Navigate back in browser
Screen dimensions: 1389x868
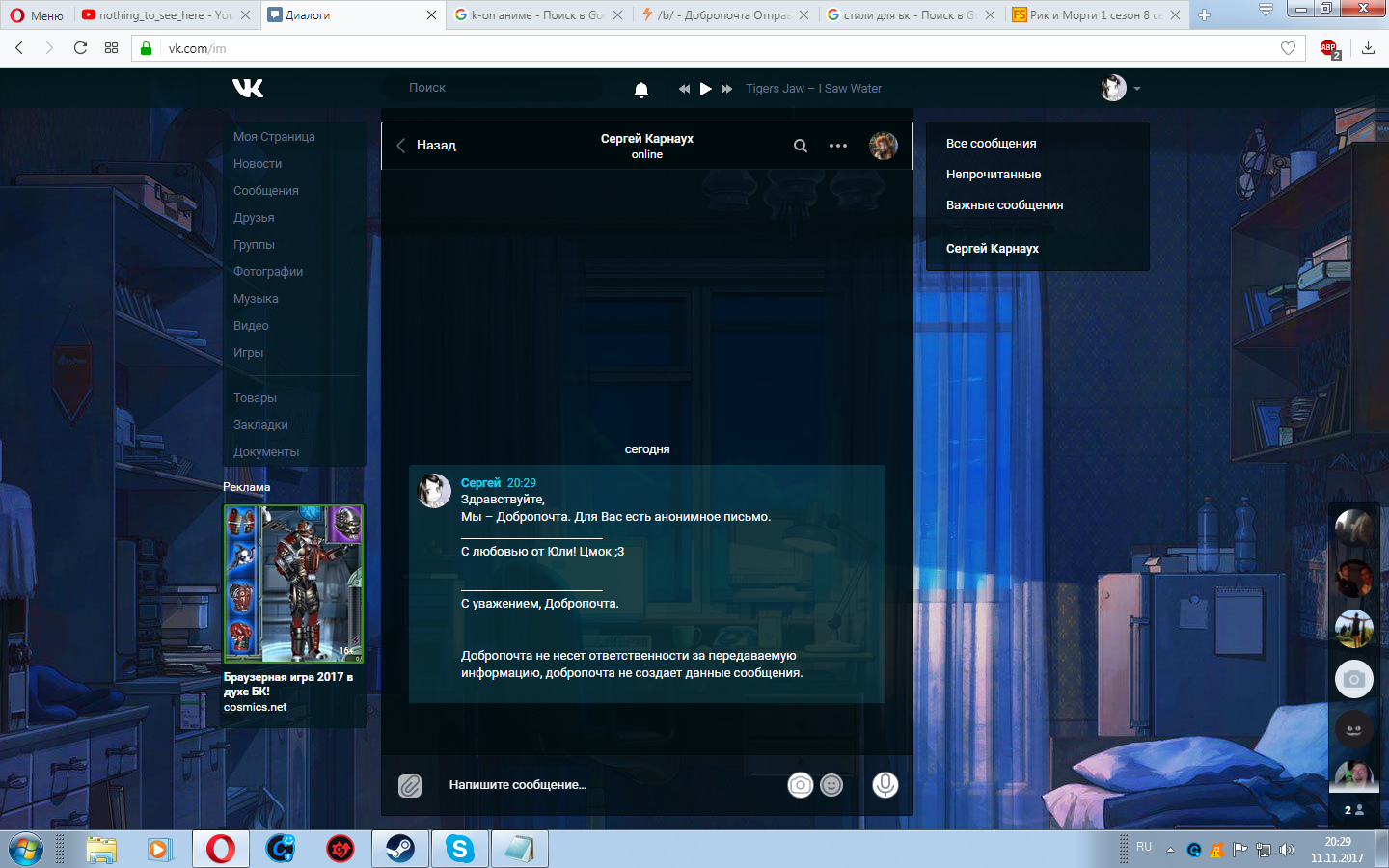tap(19, 48)
